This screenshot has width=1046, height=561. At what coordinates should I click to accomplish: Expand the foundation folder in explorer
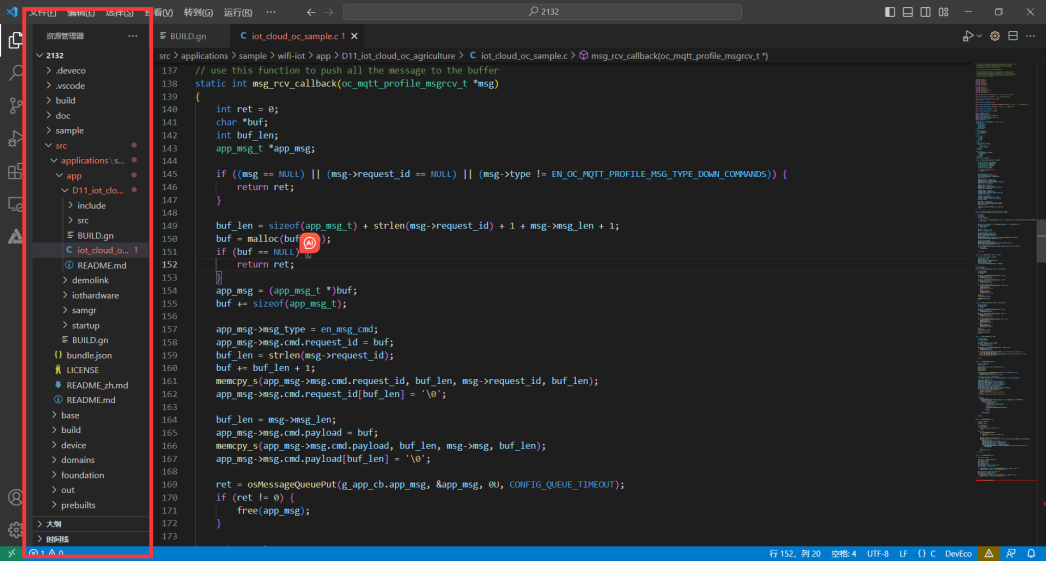82,475
